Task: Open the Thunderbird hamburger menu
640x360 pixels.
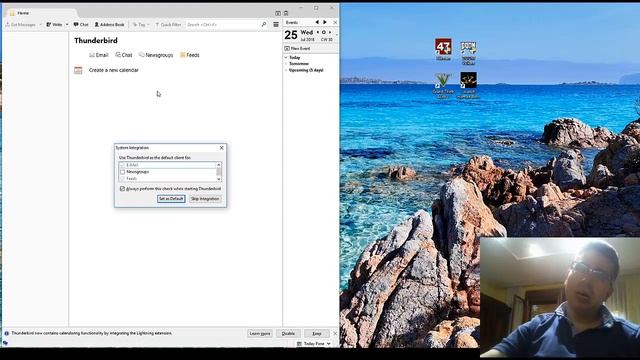Action: tap(276, 25)
